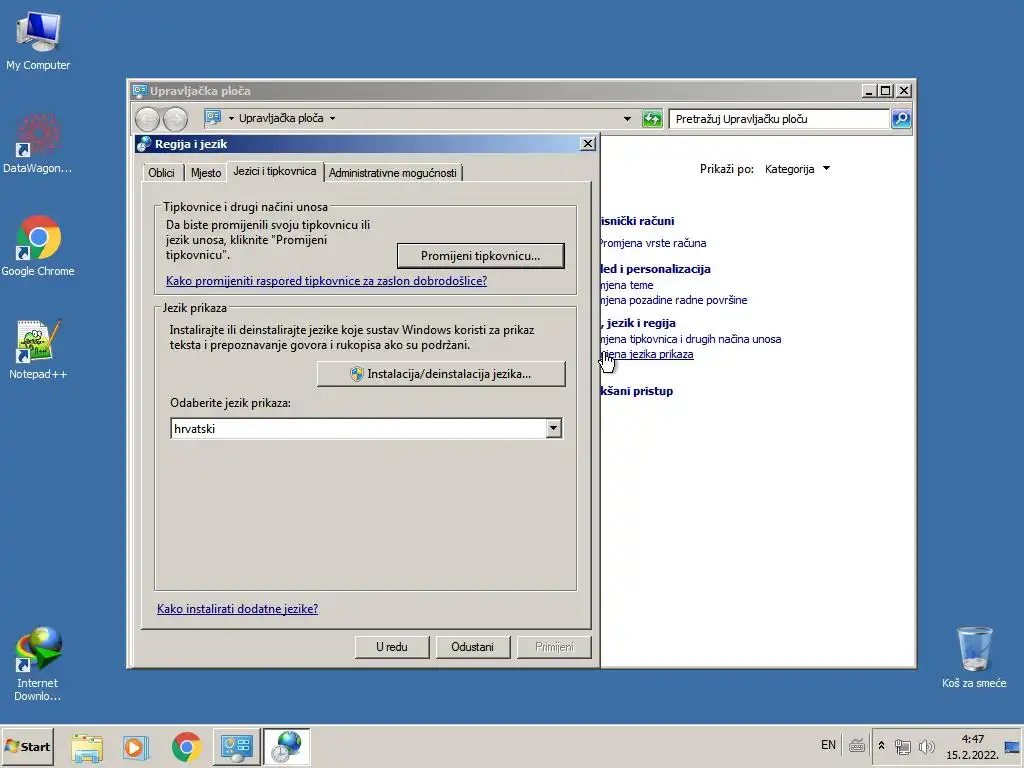Open media player taskbar icon

(136, 747)
